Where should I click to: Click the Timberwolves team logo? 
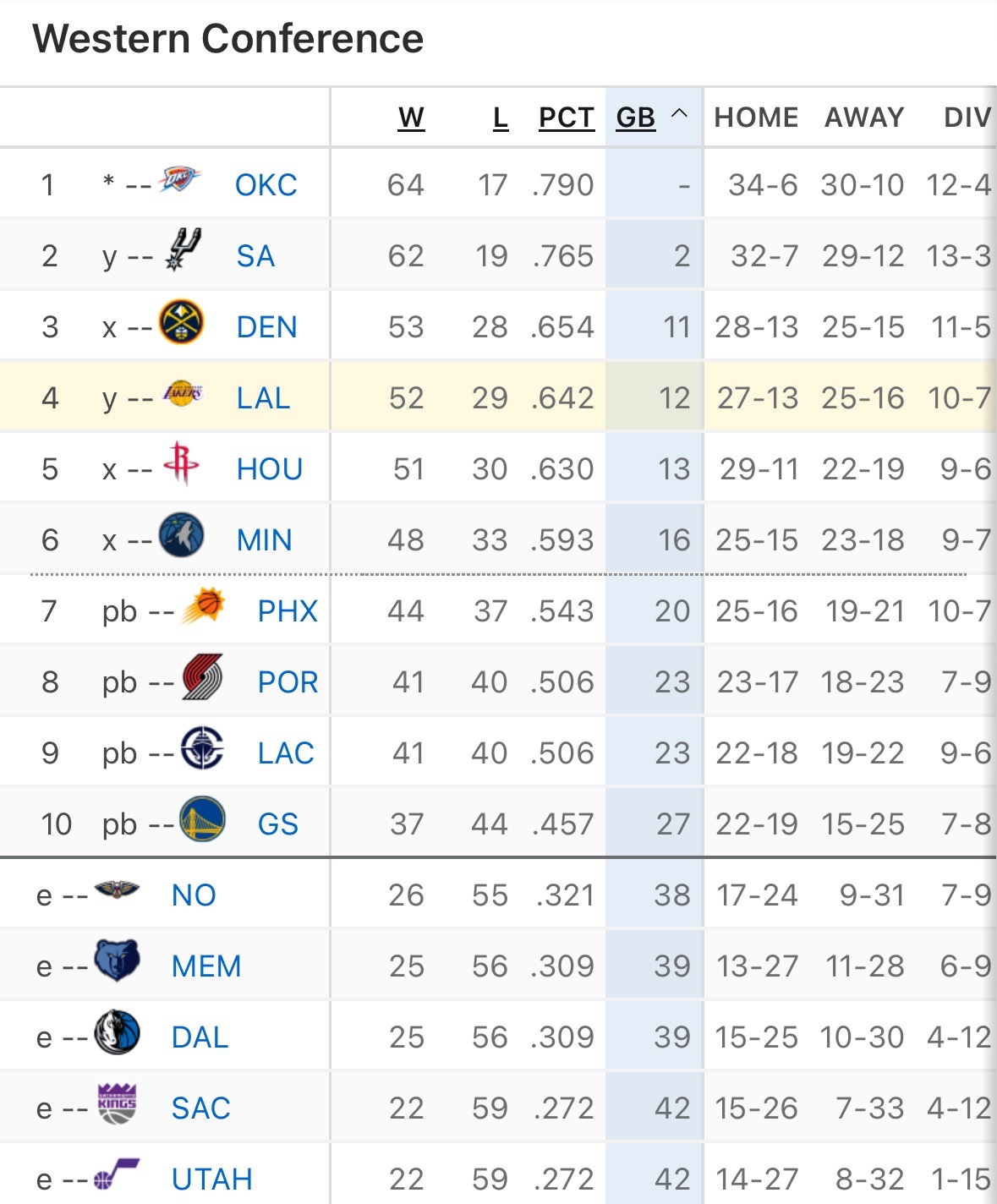[x=181, y=535]
